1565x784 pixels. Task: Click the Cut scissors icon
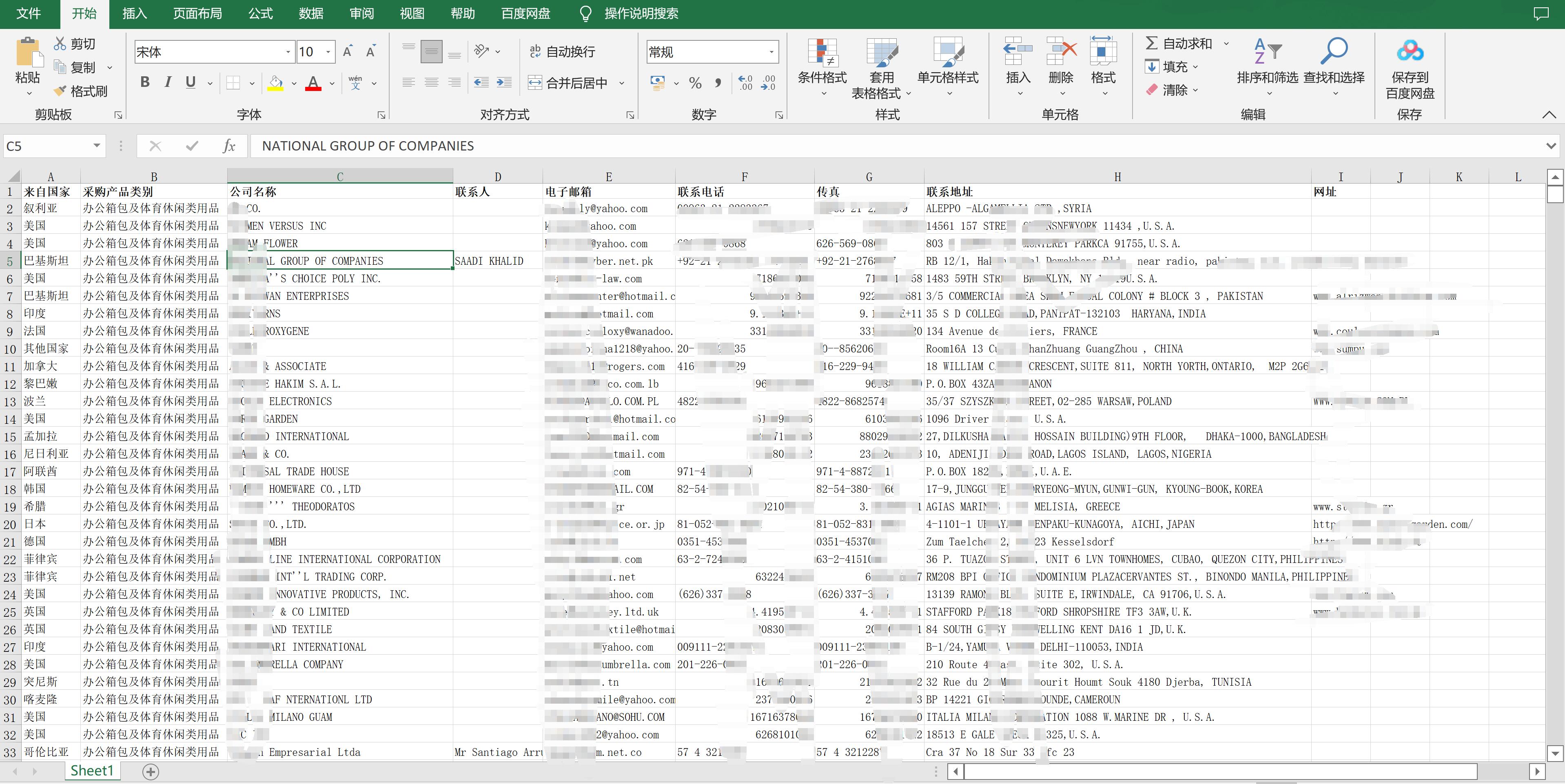tap(60, 44)
